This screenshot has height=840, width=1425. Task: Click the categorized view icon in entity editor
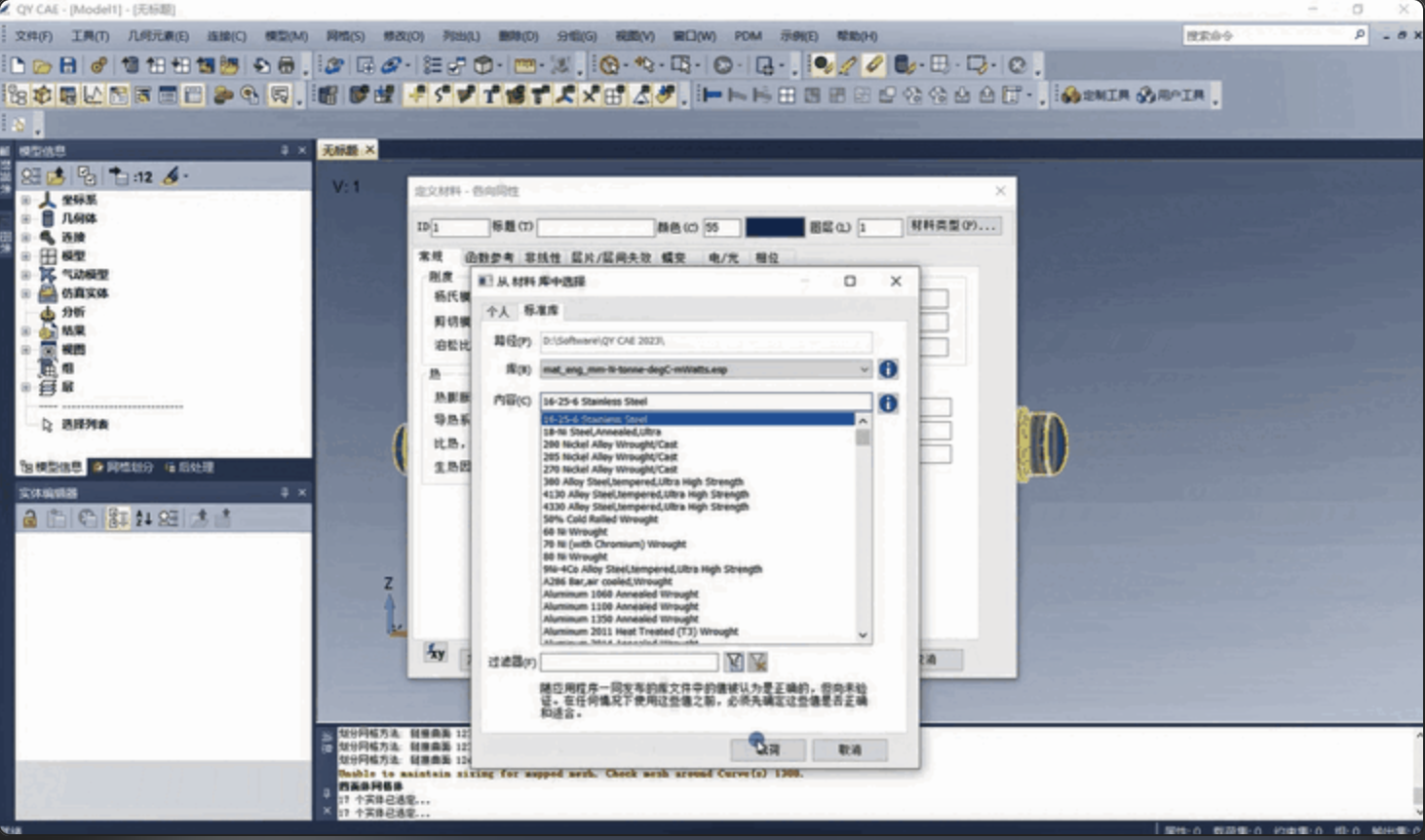pos(117,518)
